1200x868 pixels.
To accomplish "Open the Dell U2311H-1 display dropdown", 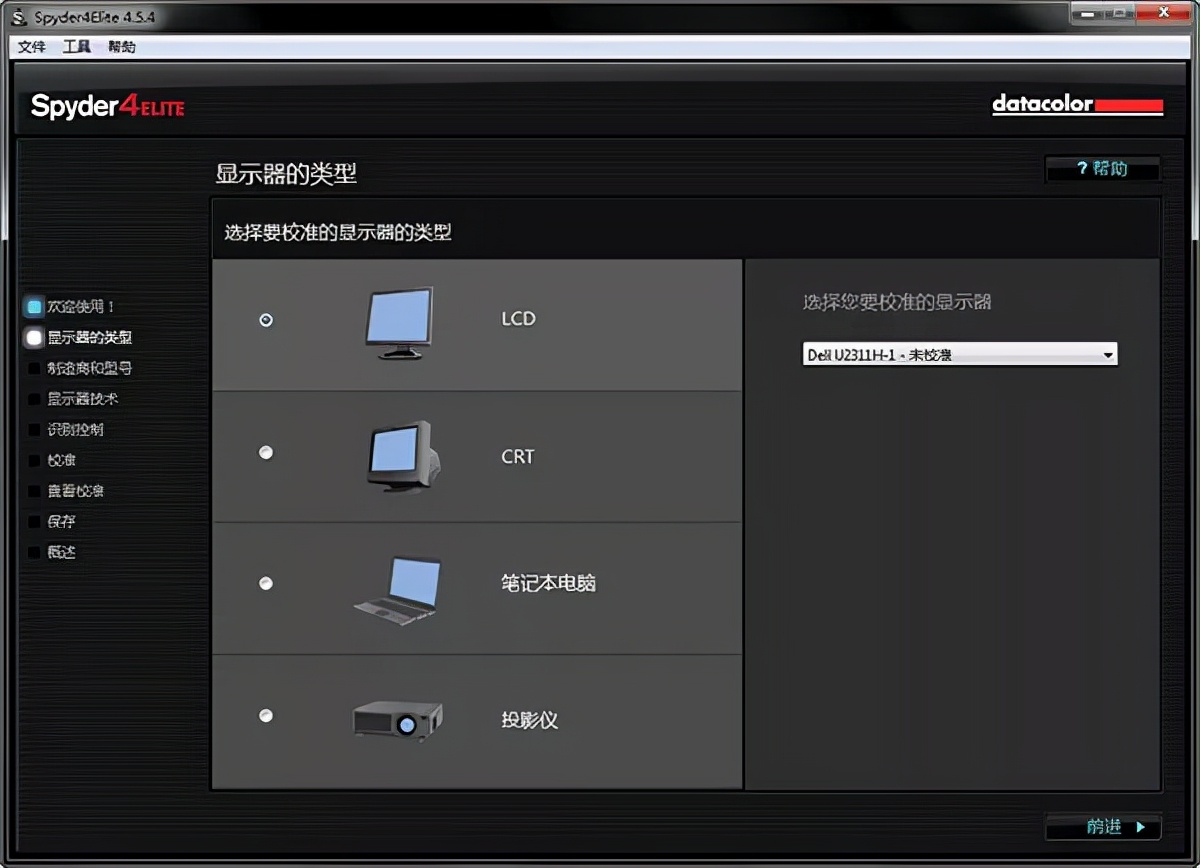I will (x=1106, y=354).
